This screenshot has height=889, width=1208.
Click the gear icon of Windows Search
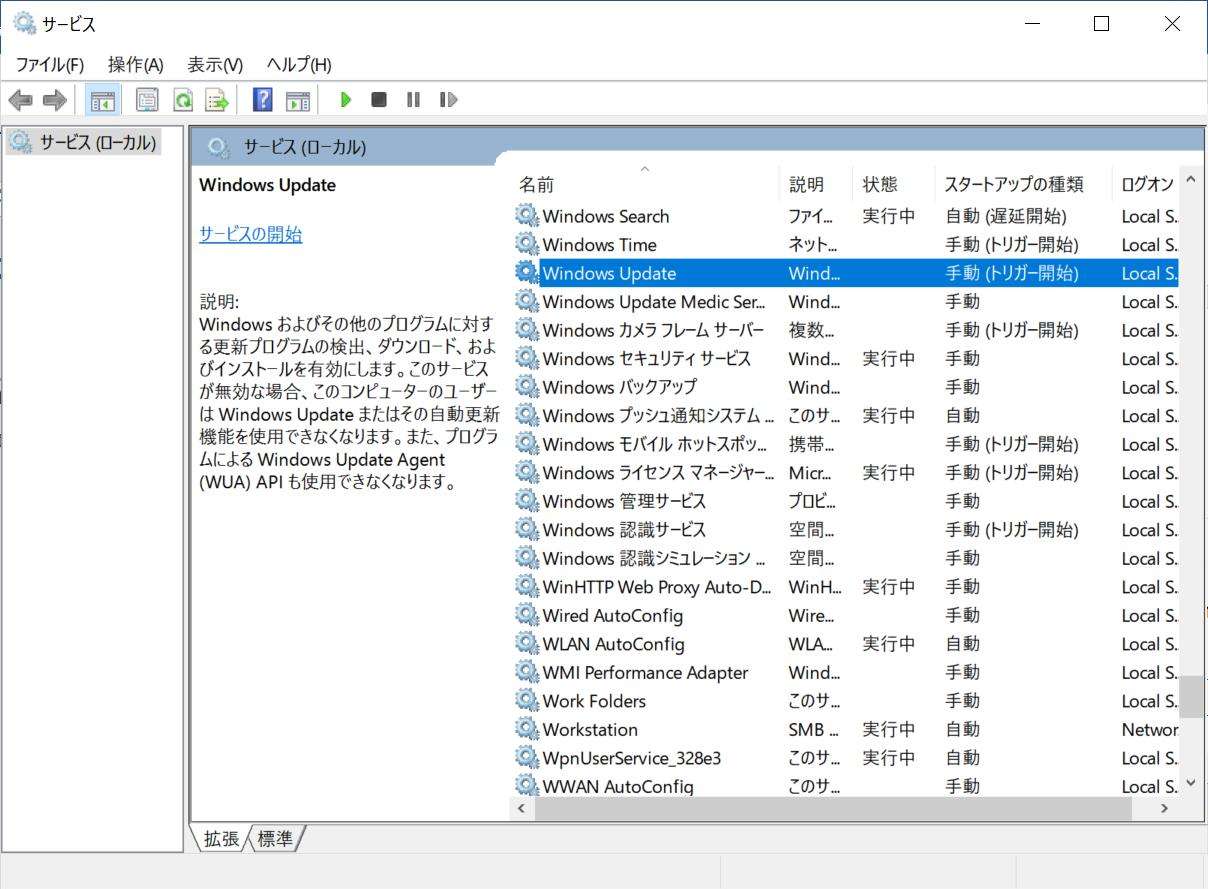pos(527,216)
